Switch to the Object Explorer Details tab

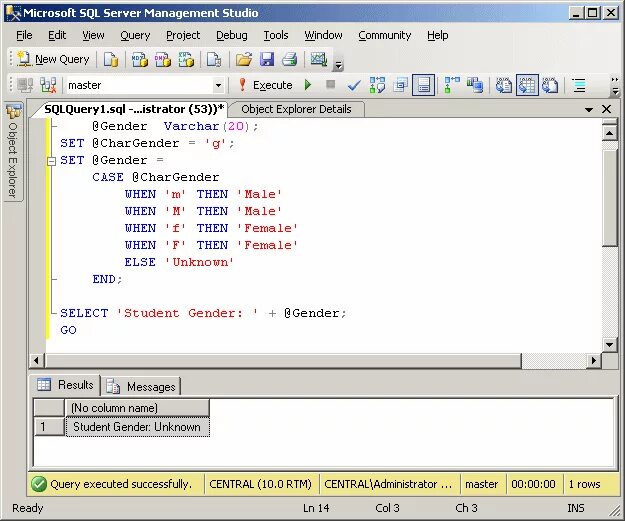click(x=296, y=109)
